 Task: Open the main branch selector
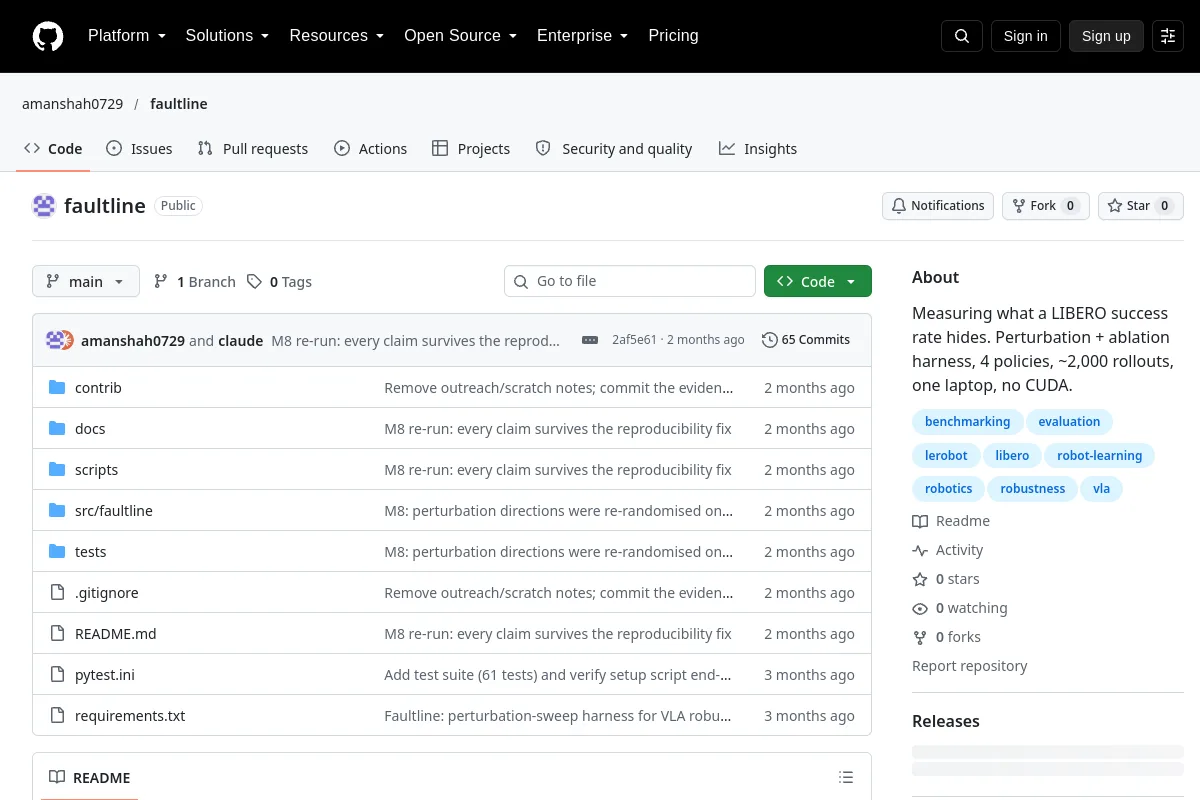click(x=86, y=282)
